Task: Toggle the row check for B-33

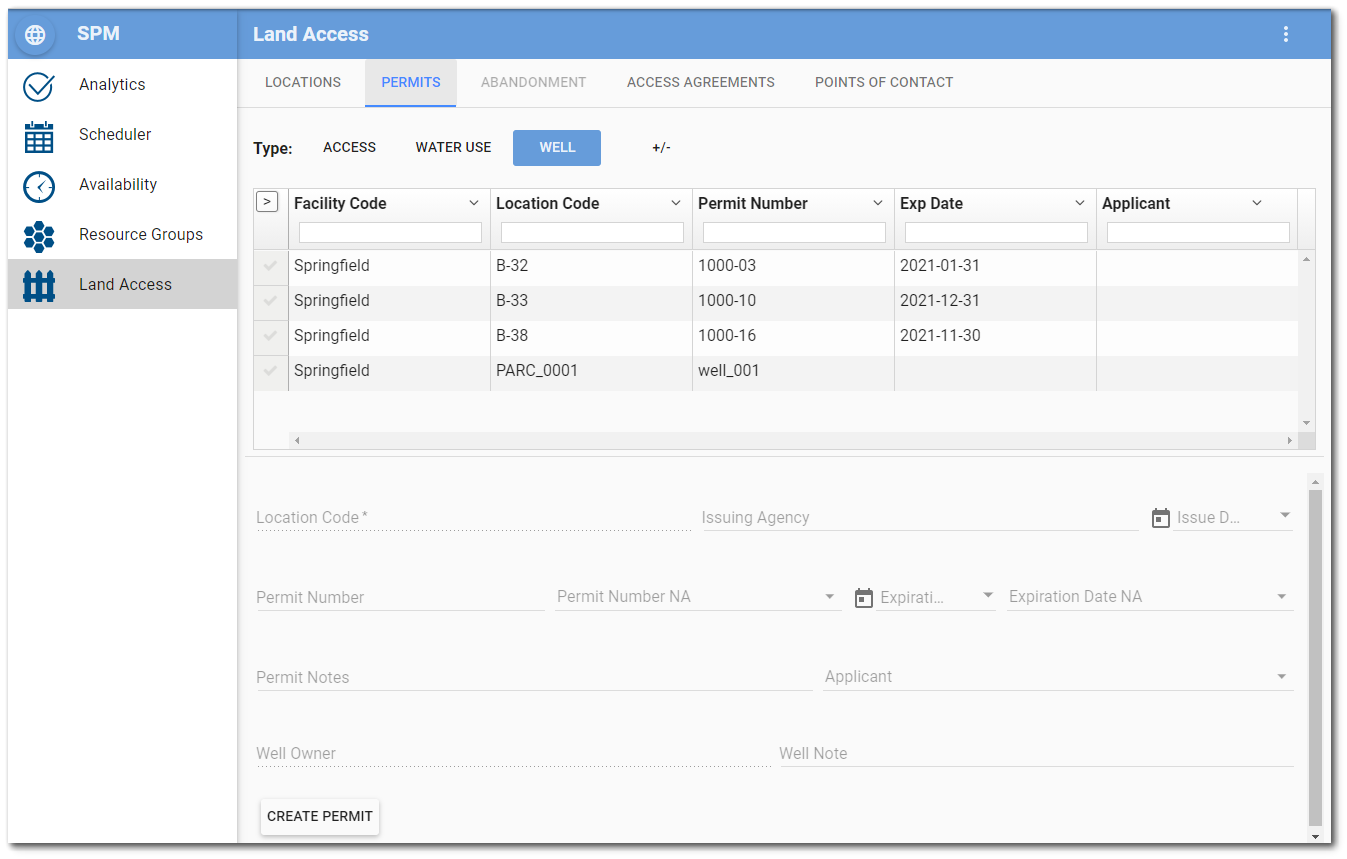Action: coord(270,301)
